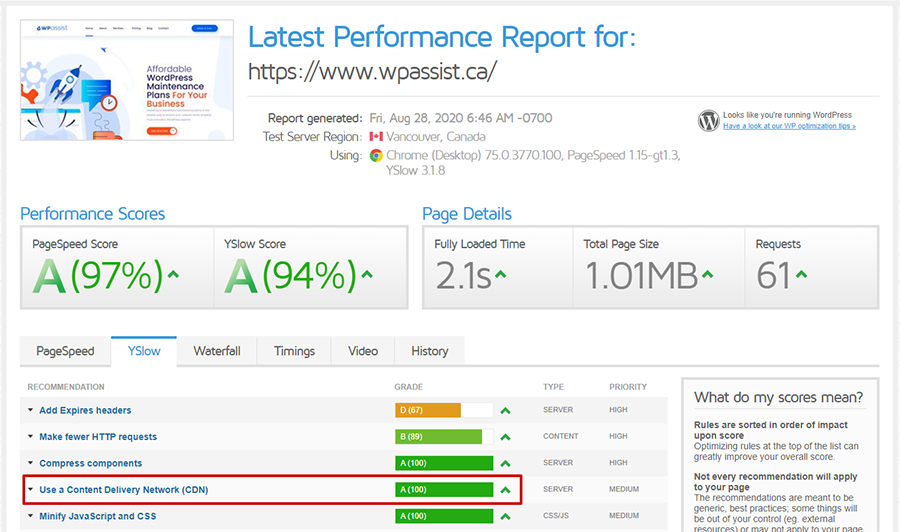Viewport: 900px width, 532px height.
Task: Click up arrow beside Compress components grade
Action: tap(505, 463)
